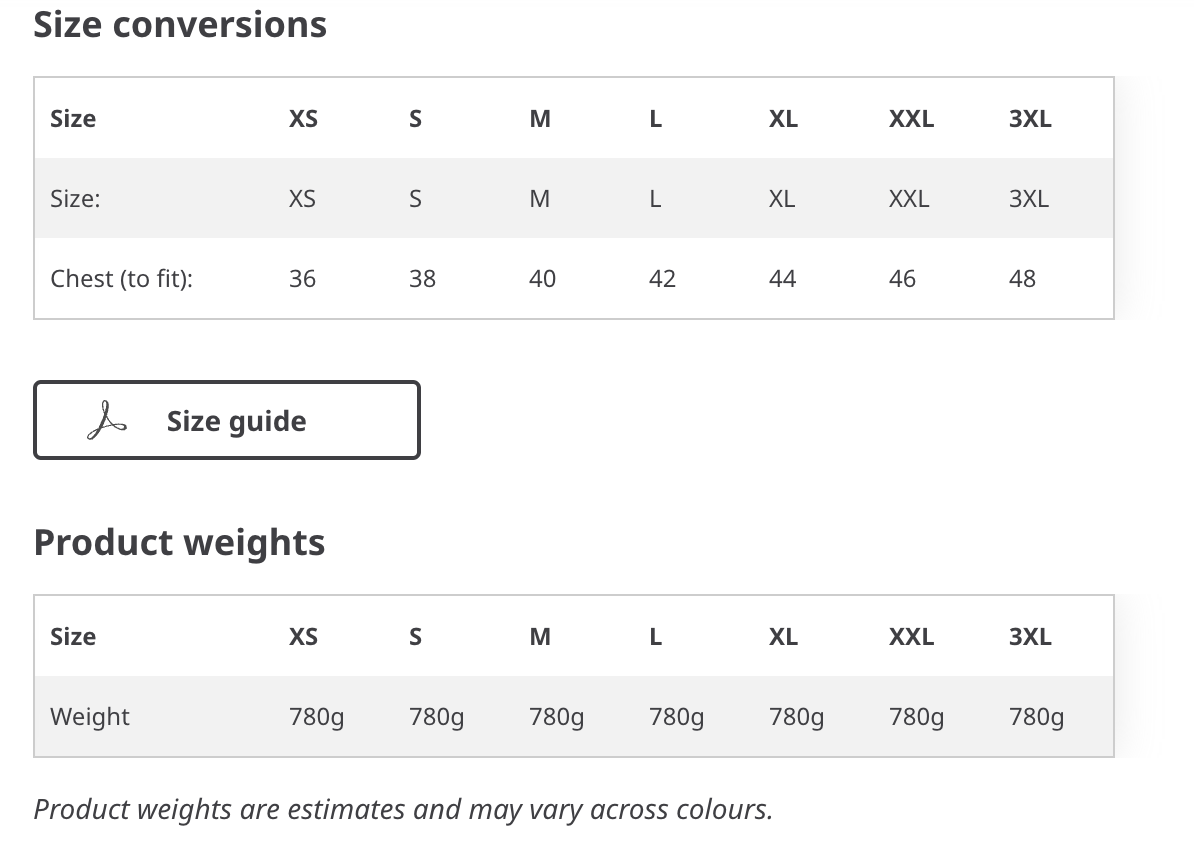The height and width of the screenshot is (864, 1194).
Task: Click chest value 40 for M
Action: click(x=542, y=279)
